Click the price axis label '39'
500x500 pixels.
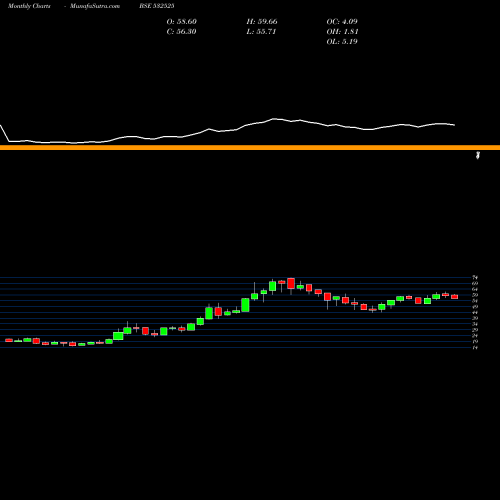click(x=475, y=318)
